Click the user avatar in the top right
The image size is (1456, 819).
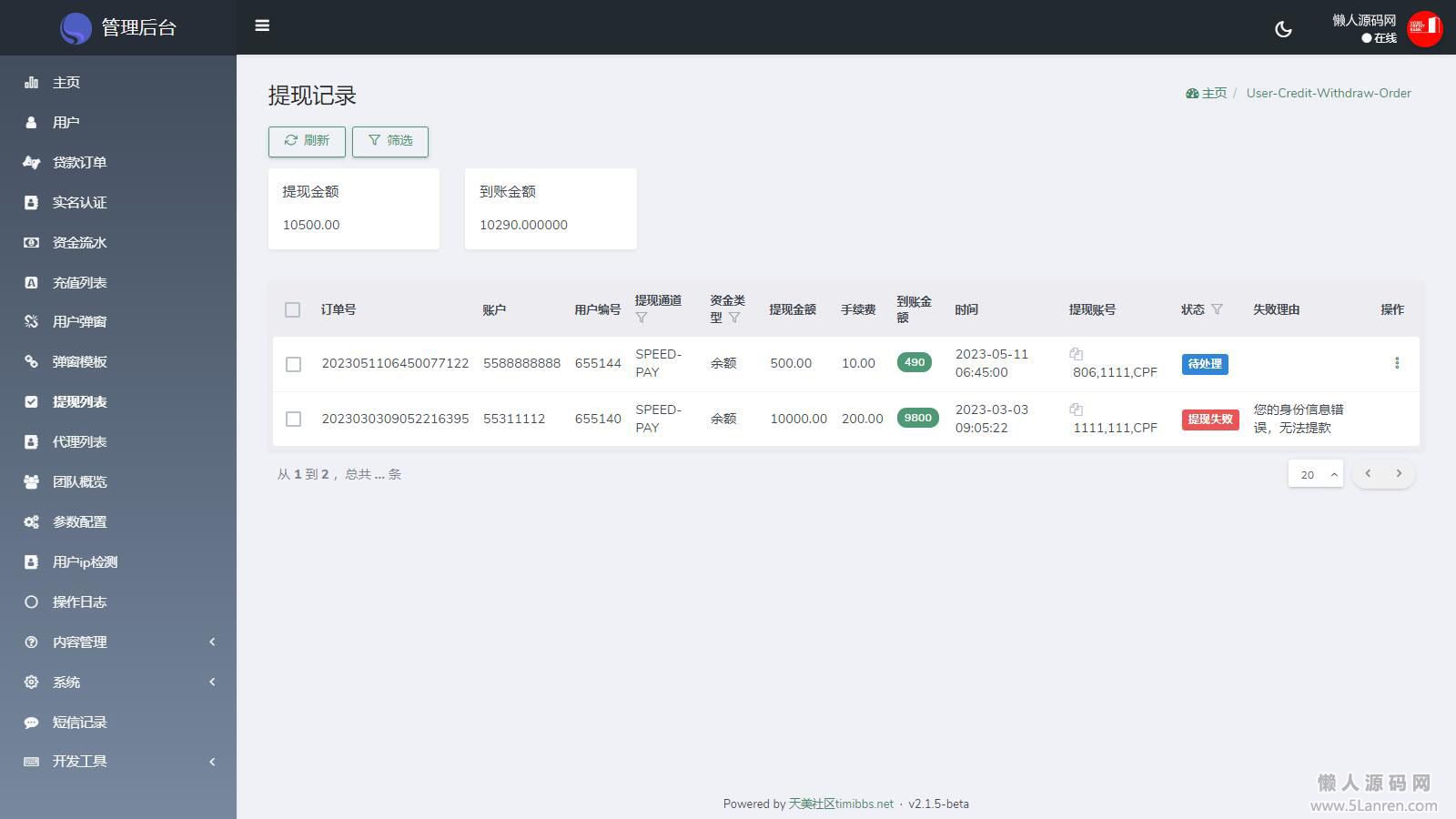pyautogui.click(x=1424, y=28)
